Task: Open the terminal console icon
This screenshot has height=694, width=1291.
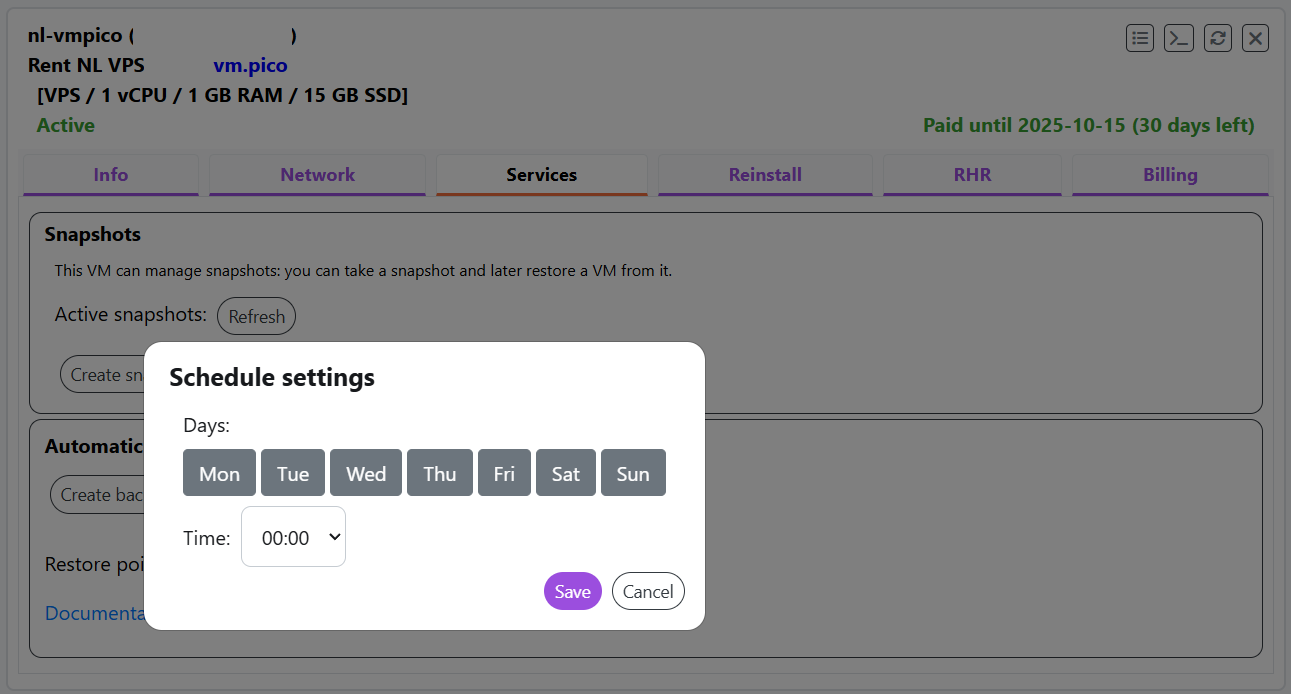Action: point(1179,38)
